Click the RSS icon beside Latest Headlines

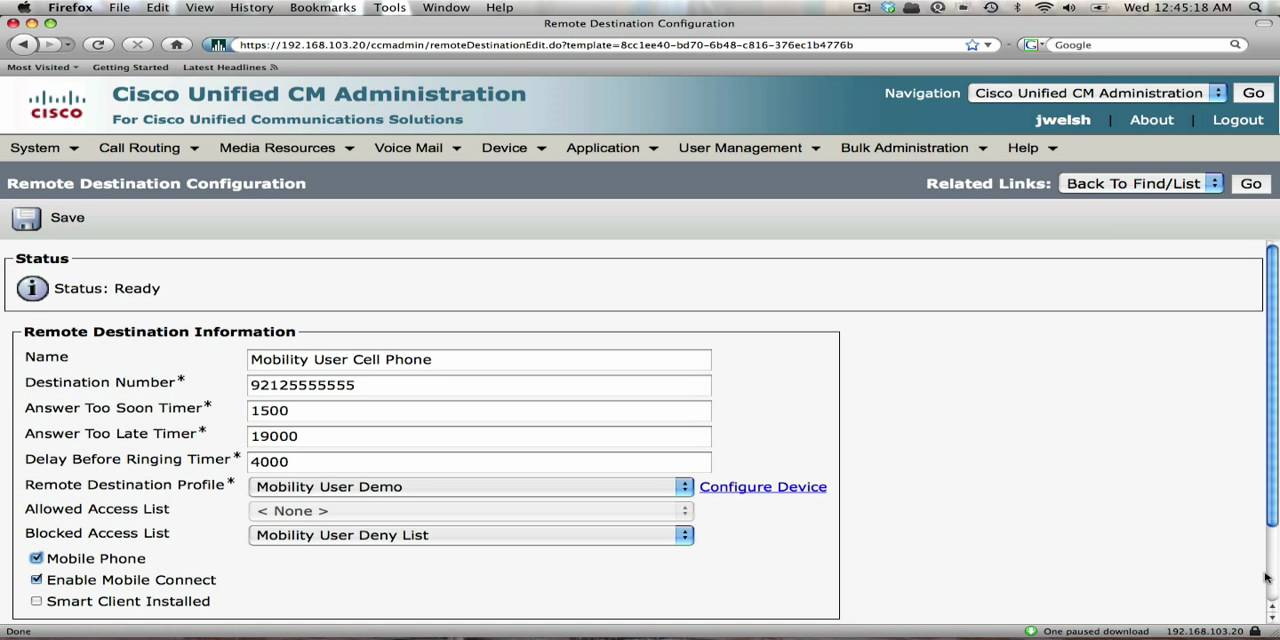(x=274, y=67)
